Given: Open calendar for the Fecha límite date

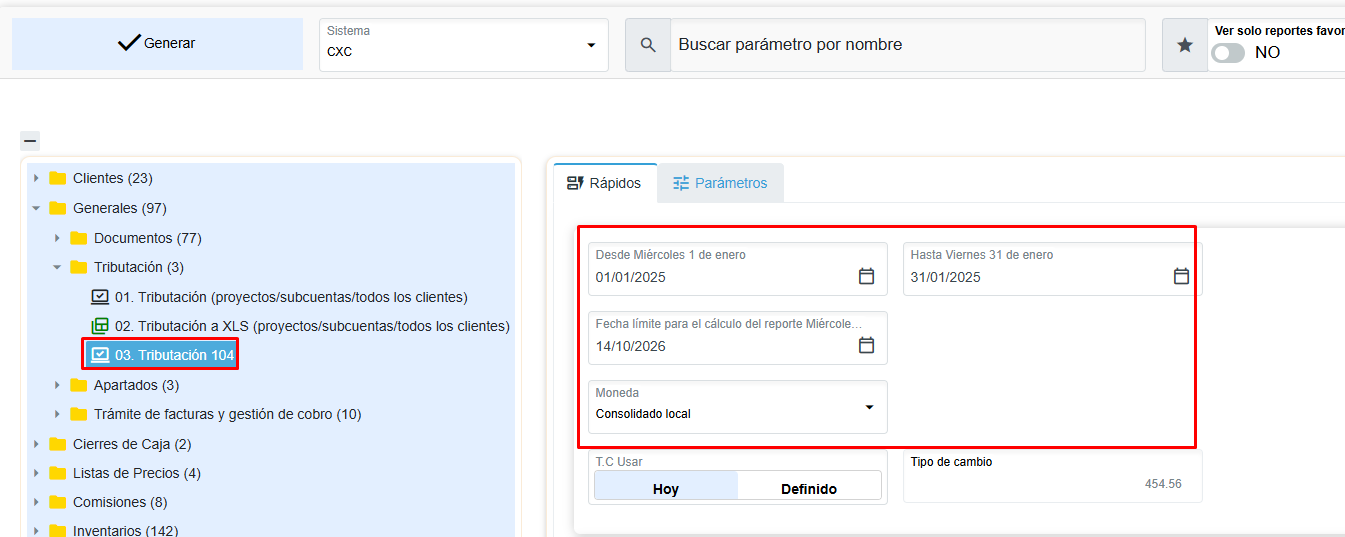Looking at the screenshot, I should pos(867,345).
